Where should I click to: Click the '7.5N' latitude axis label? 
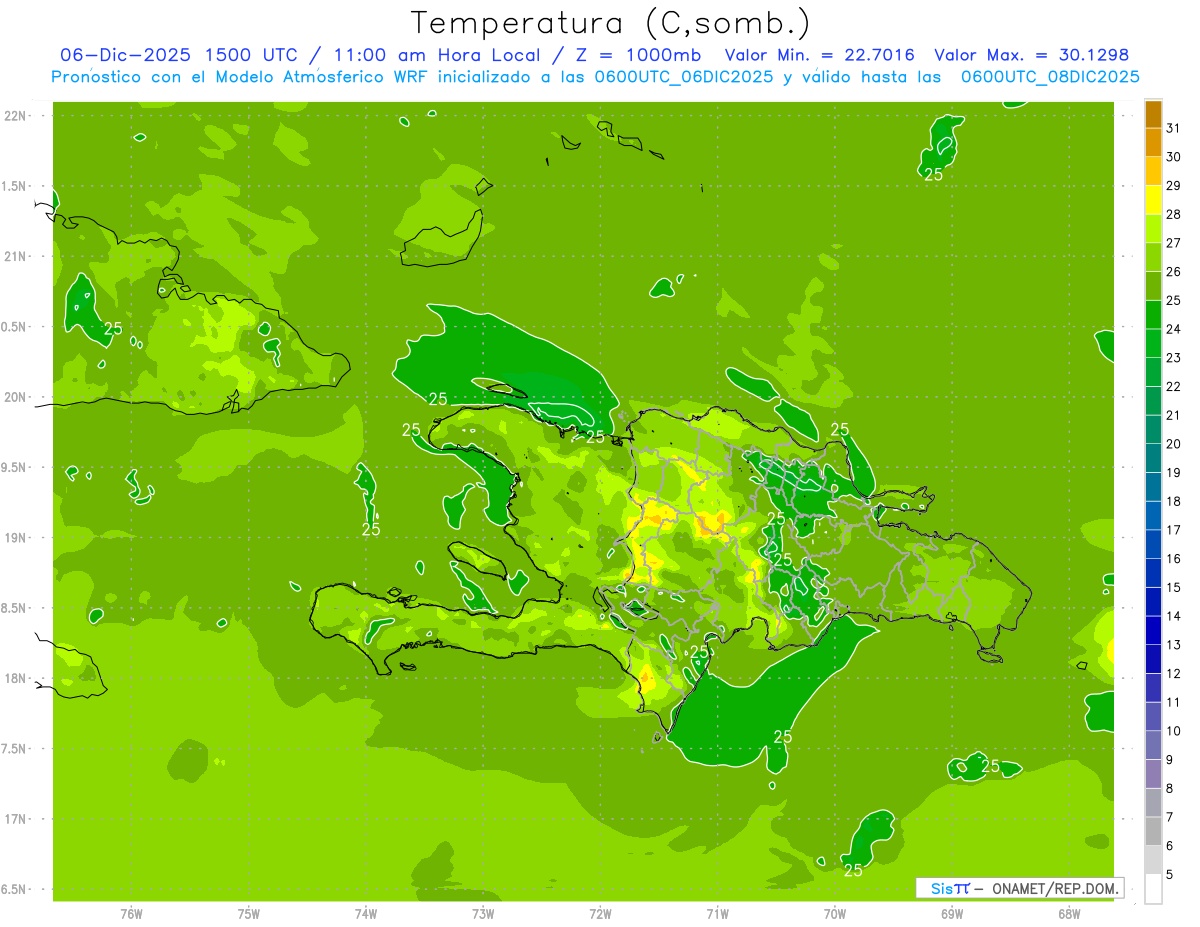pyautogui.click(x=15, y=748)
